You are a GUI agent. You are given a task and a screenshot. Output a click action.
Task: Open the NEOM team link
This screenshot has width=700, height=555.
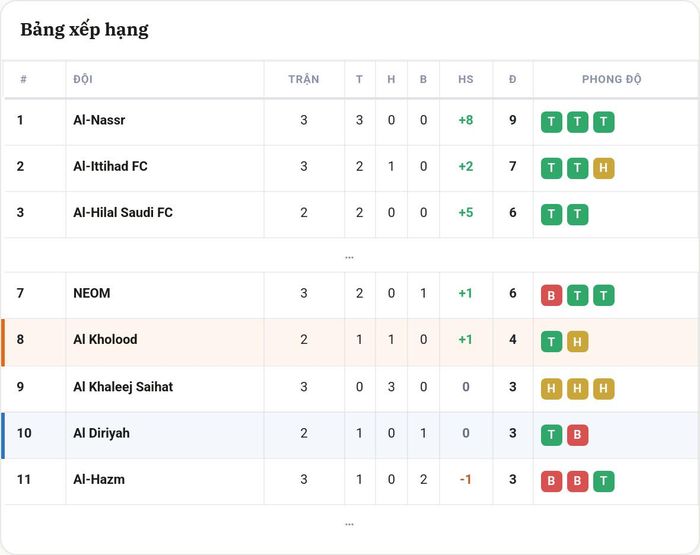(92, 293)
